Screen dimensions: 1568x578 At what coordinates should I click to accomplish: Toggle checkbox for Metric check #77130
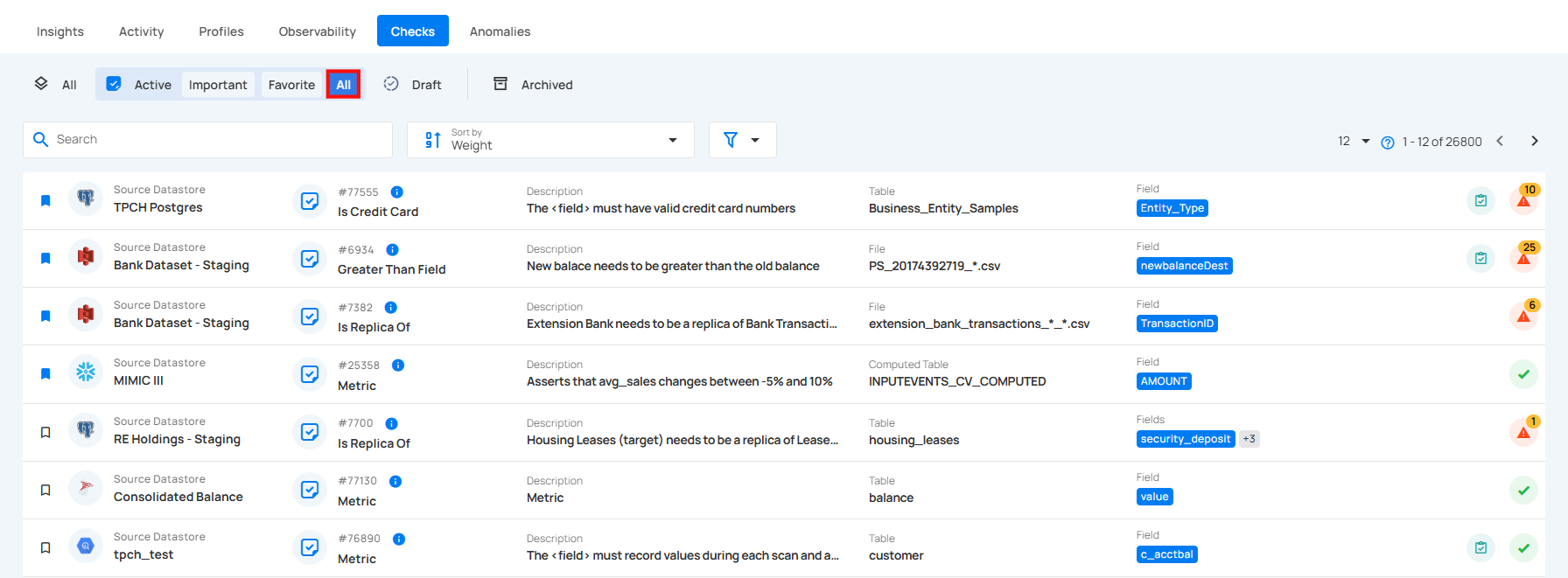coord(310,490)
